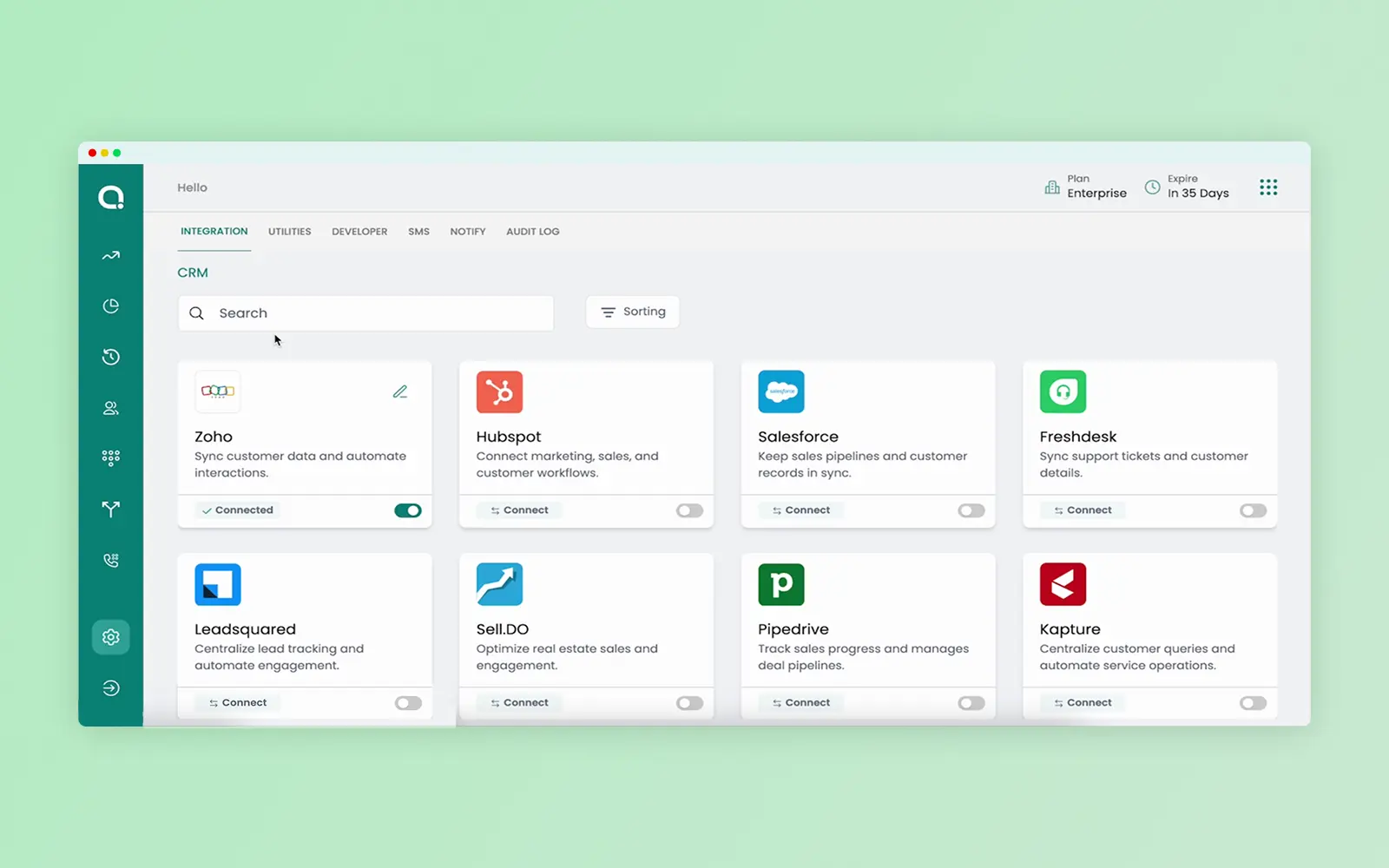Open the settings gear icon in sidebar
This screenshot has height=868, width=1389.
tap(110, 637)
